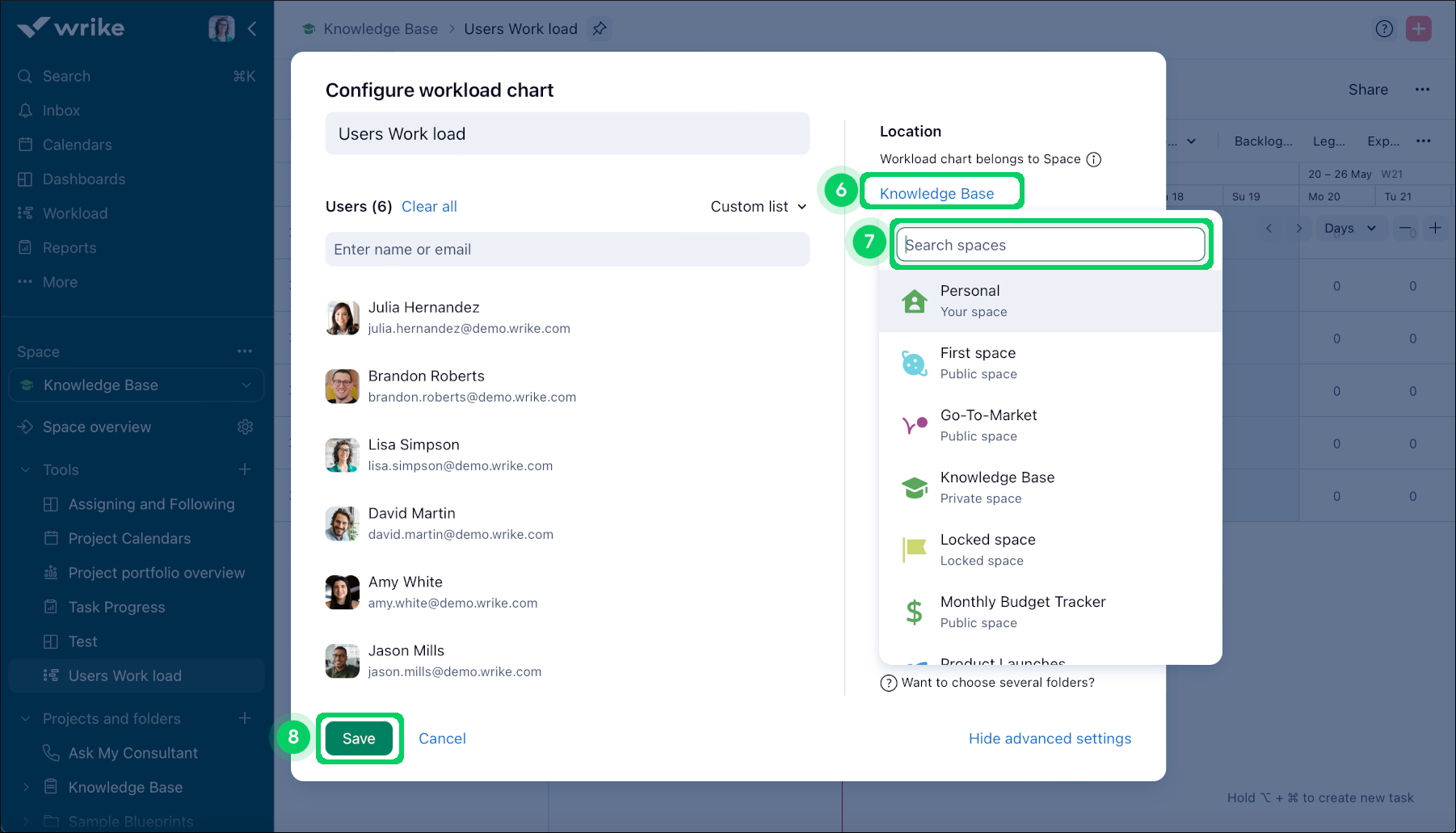1456x833 pixels.
Task: Click Hide advanced settings link
Action: [x=1050, y=738]
